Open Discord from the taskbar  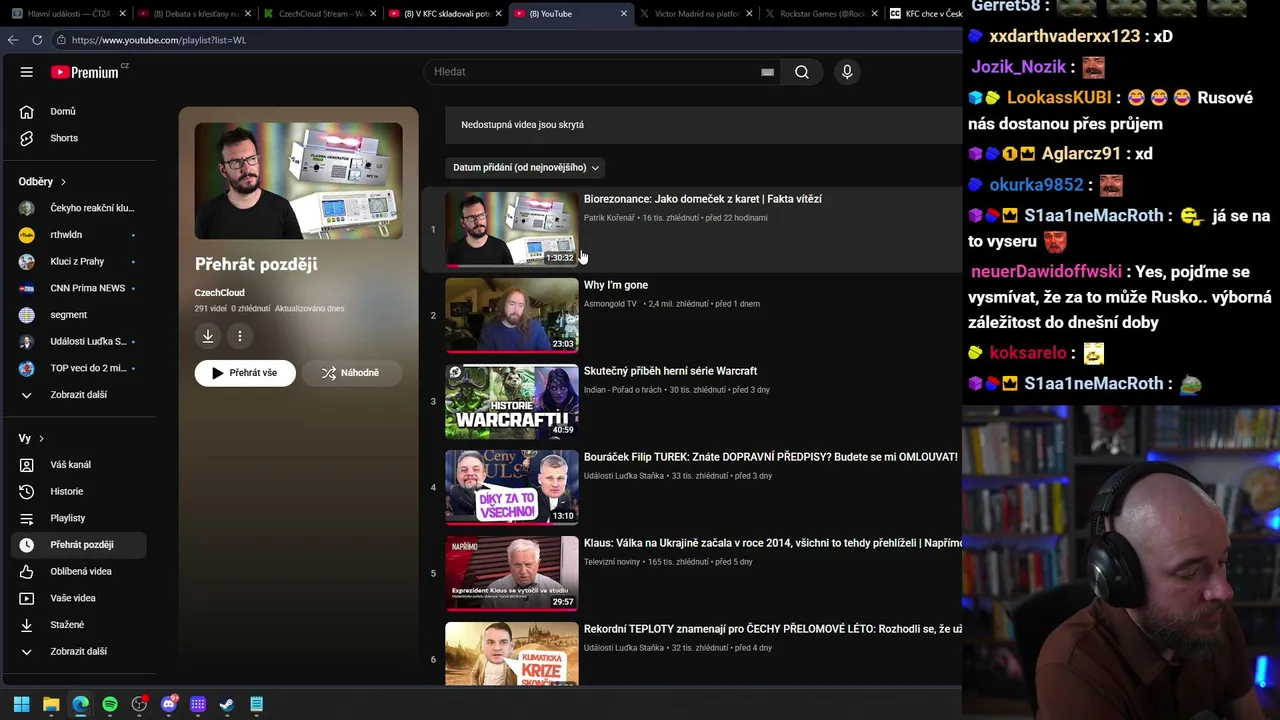[169, 704]
